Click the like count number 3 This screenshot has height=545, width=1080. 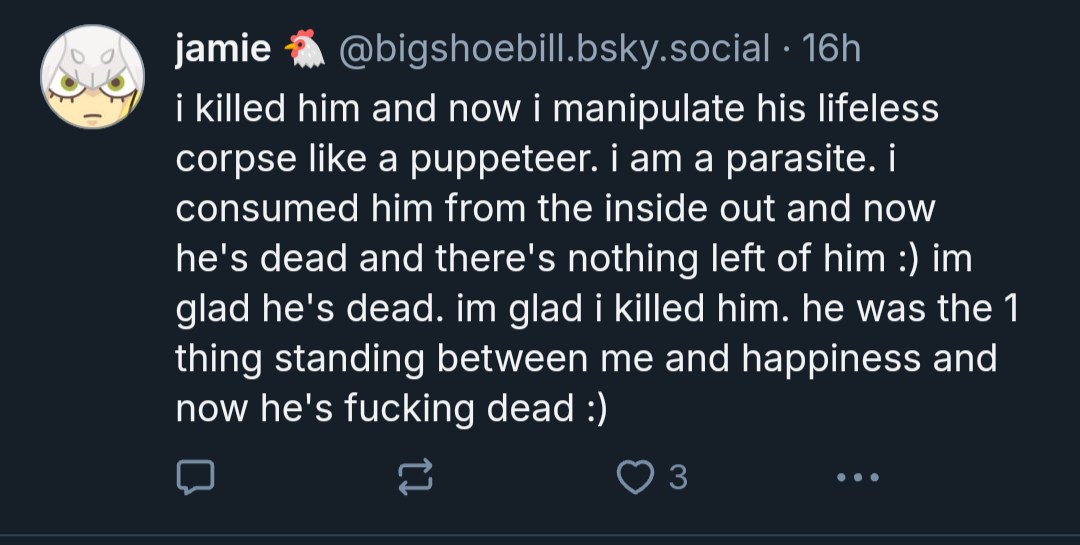(x=678, y=477)
